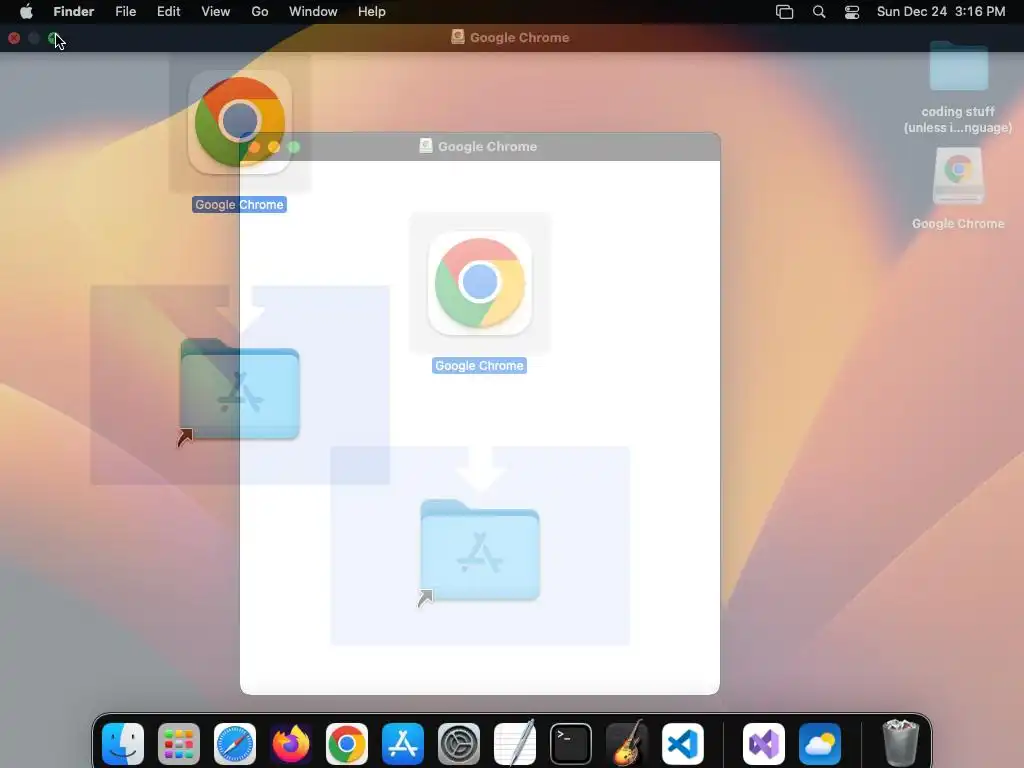Open the Help menu

(372, 11)
